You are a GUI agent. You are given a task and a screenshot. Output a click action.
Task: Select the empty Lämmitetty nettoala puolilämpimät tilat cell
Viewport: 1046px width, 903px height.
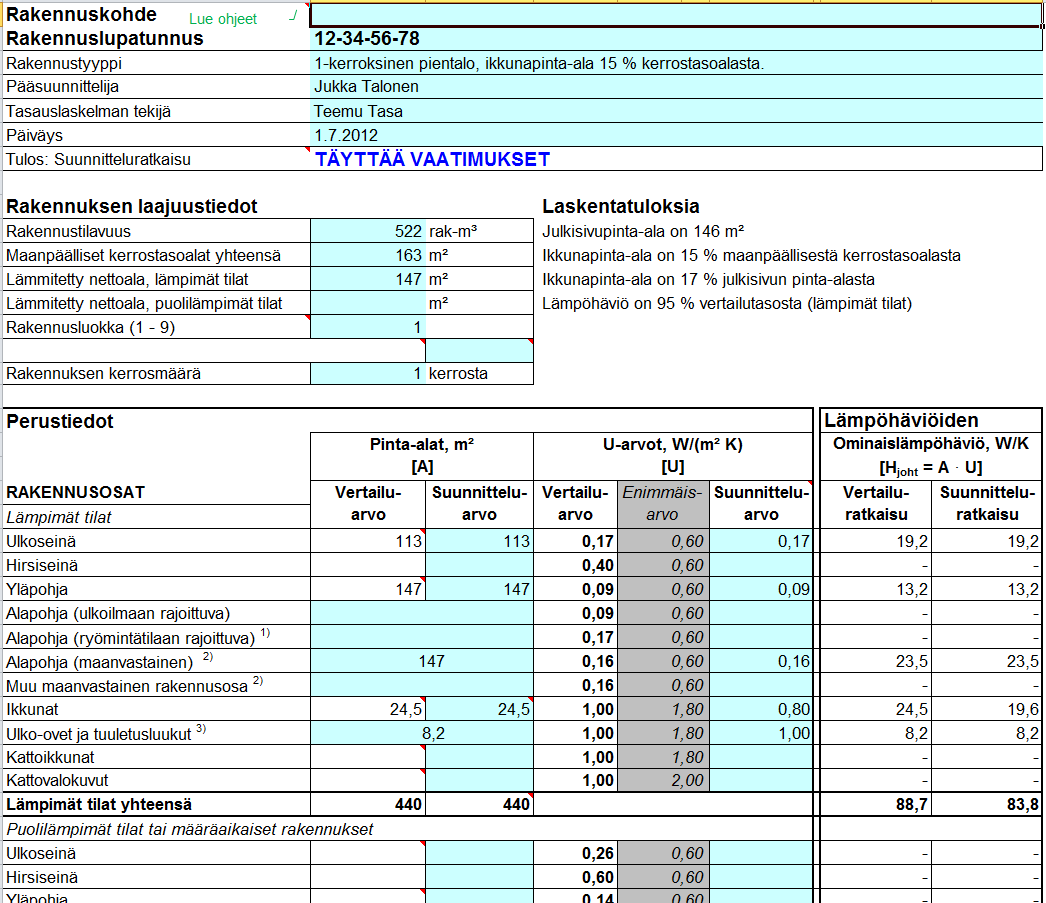[x=368, y=303]
